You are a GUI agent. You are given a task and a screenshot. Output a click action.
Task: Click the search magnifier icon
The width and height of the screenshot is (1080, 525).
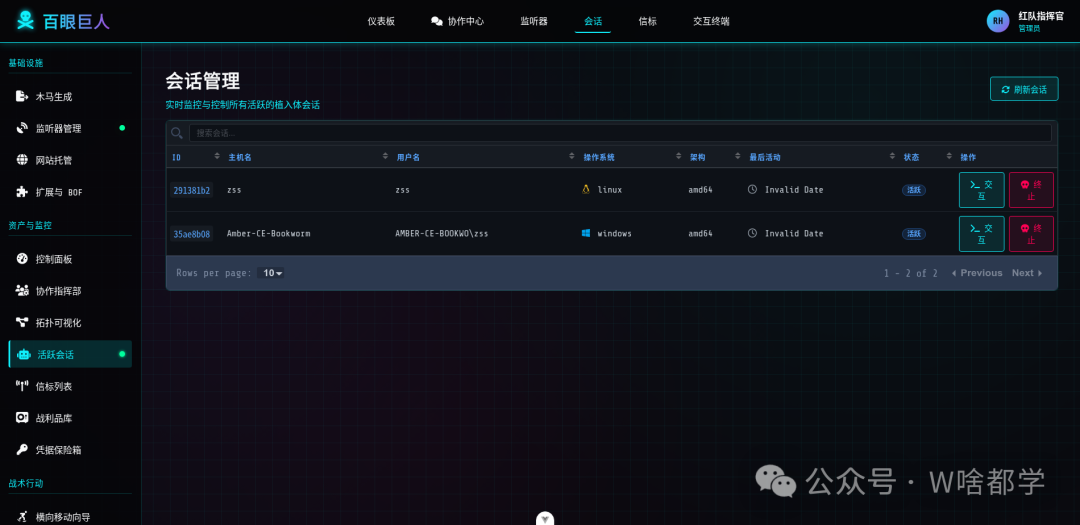click(x=177, y=133)
